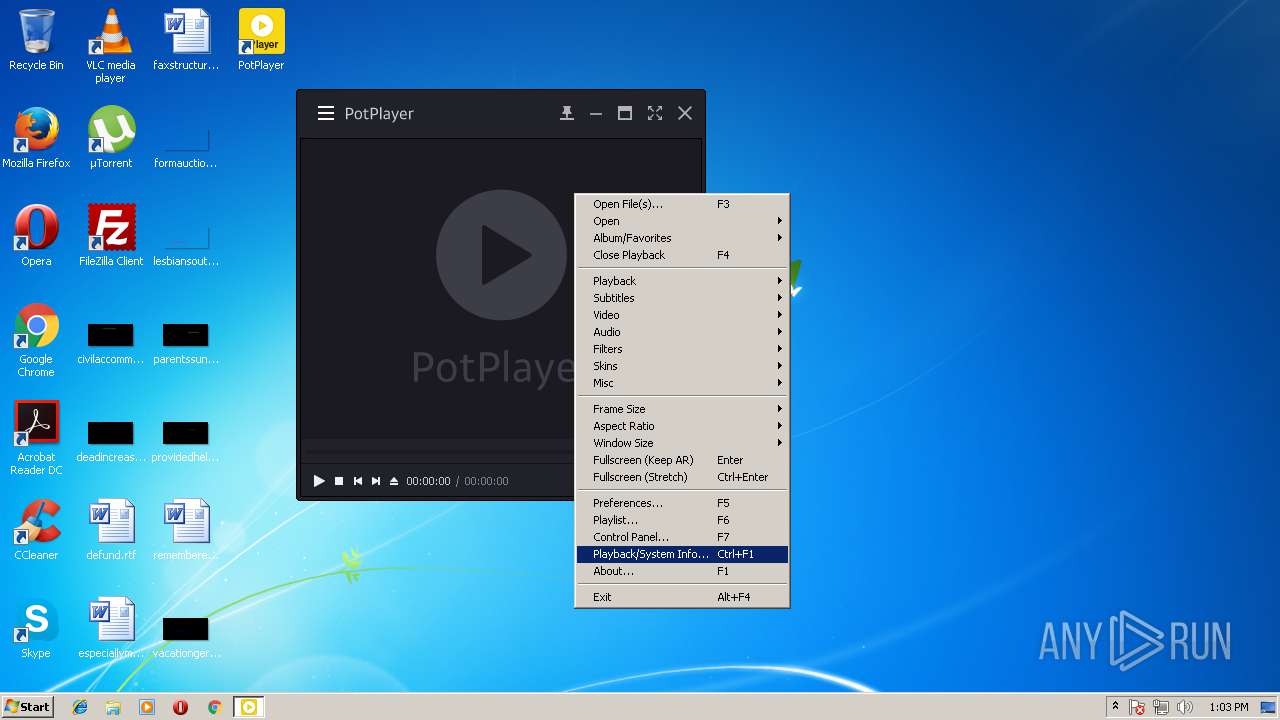Viewport: 1280px width, 720px height.
Task: Start playback with the play button
Action: [x=319, y=481]
